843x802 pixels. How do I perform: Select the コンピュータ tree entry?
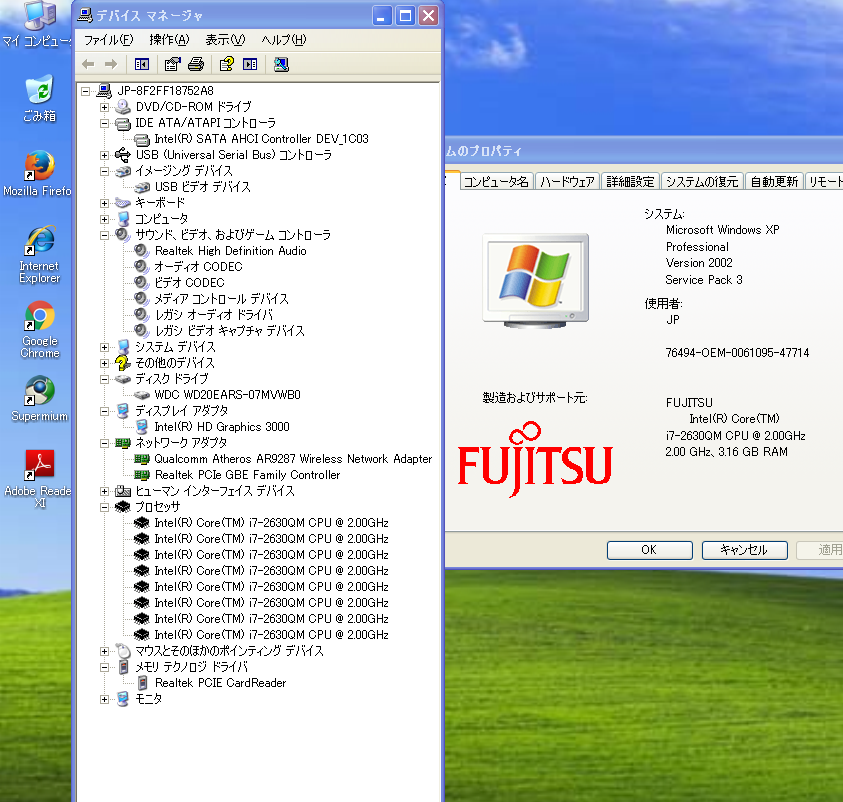pos(161,219)
